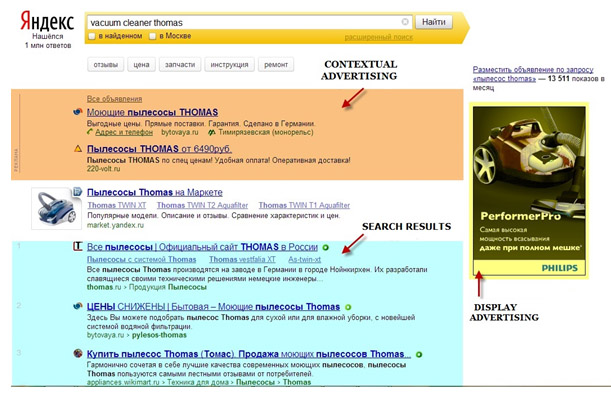Open the Все объявления link

point(115,99)
